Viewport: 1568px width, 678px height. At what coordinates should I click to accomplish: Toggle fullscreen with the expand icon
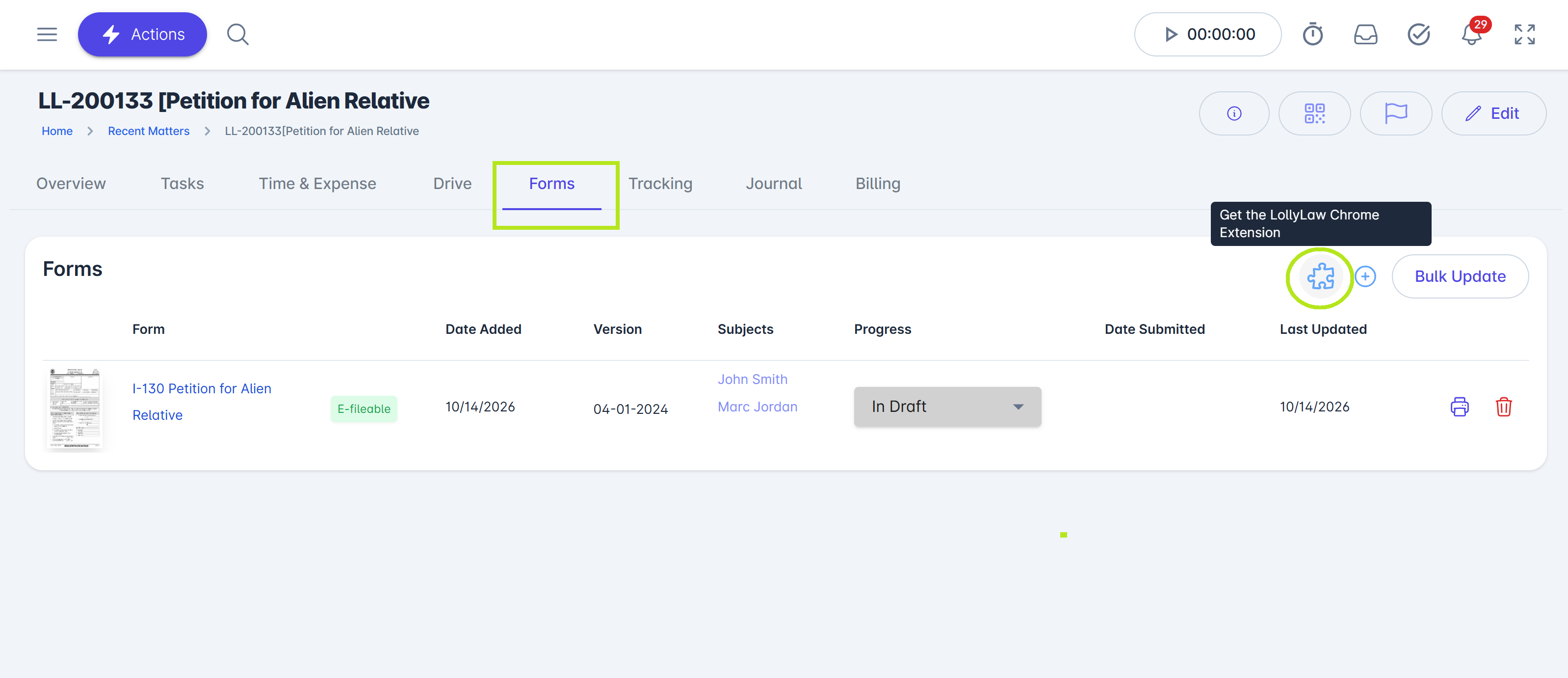coord(1525,35)
